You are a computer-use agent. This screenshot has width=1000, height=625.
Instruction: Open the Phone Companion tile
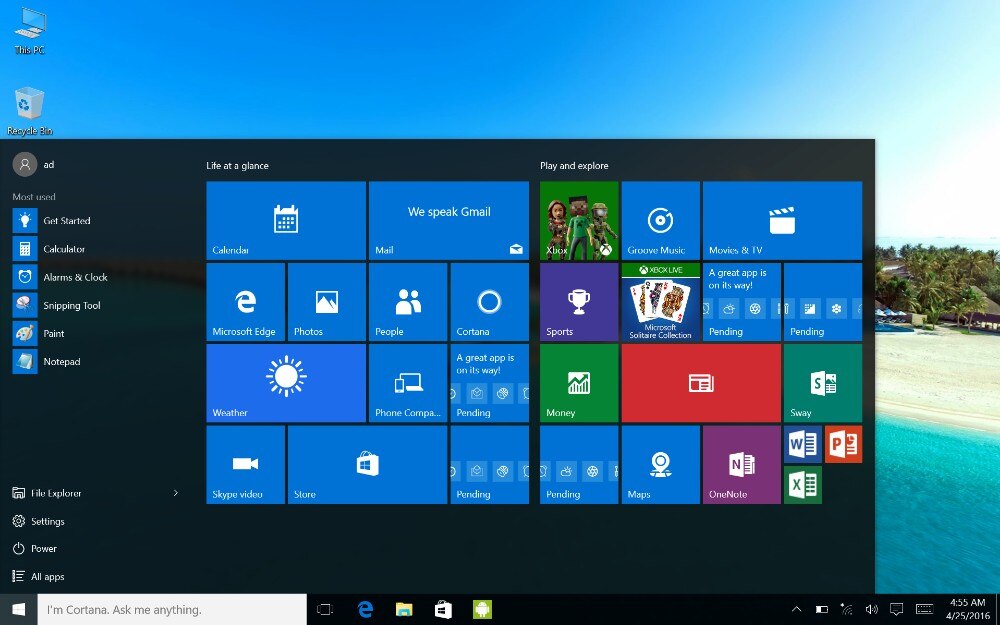408,383
